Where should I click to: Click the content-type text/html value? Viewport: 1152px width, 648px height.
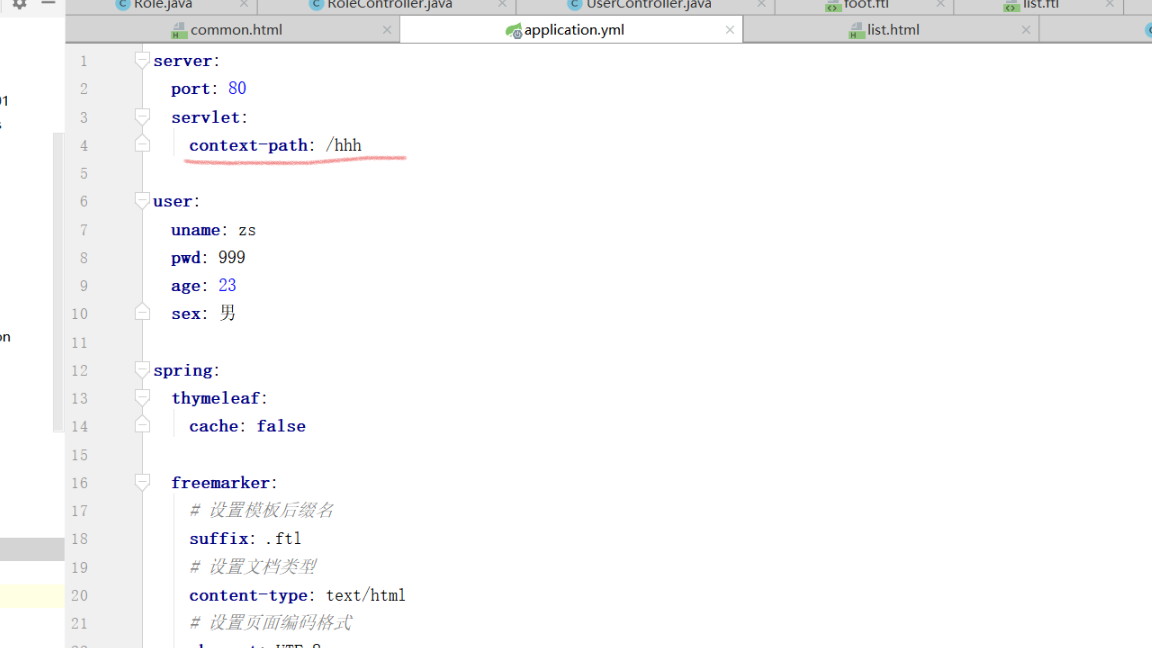[x=366, y=595]
